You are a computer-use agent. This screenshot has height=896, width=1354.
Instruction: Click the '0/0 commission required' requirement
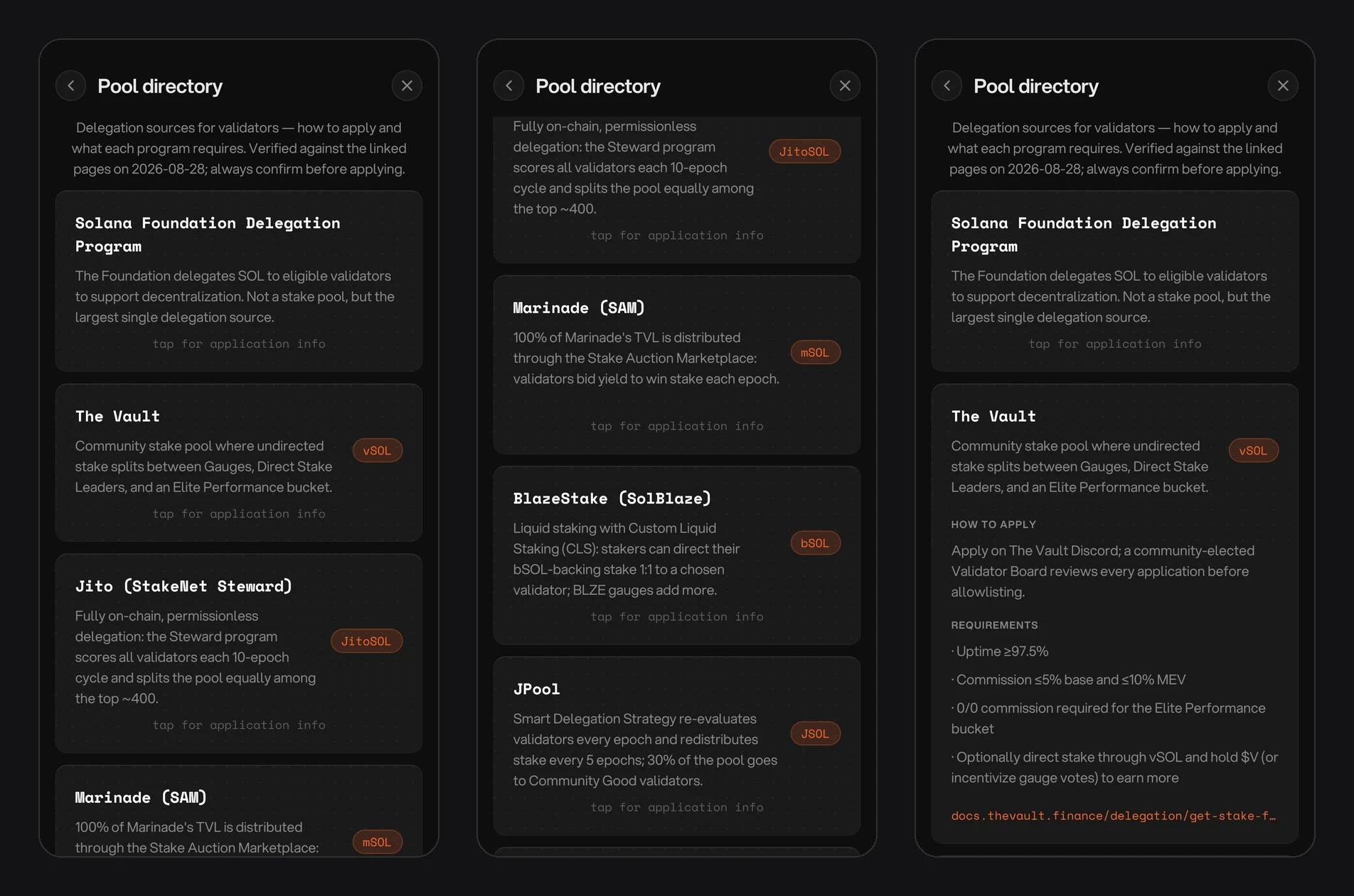pos(1109,718)
